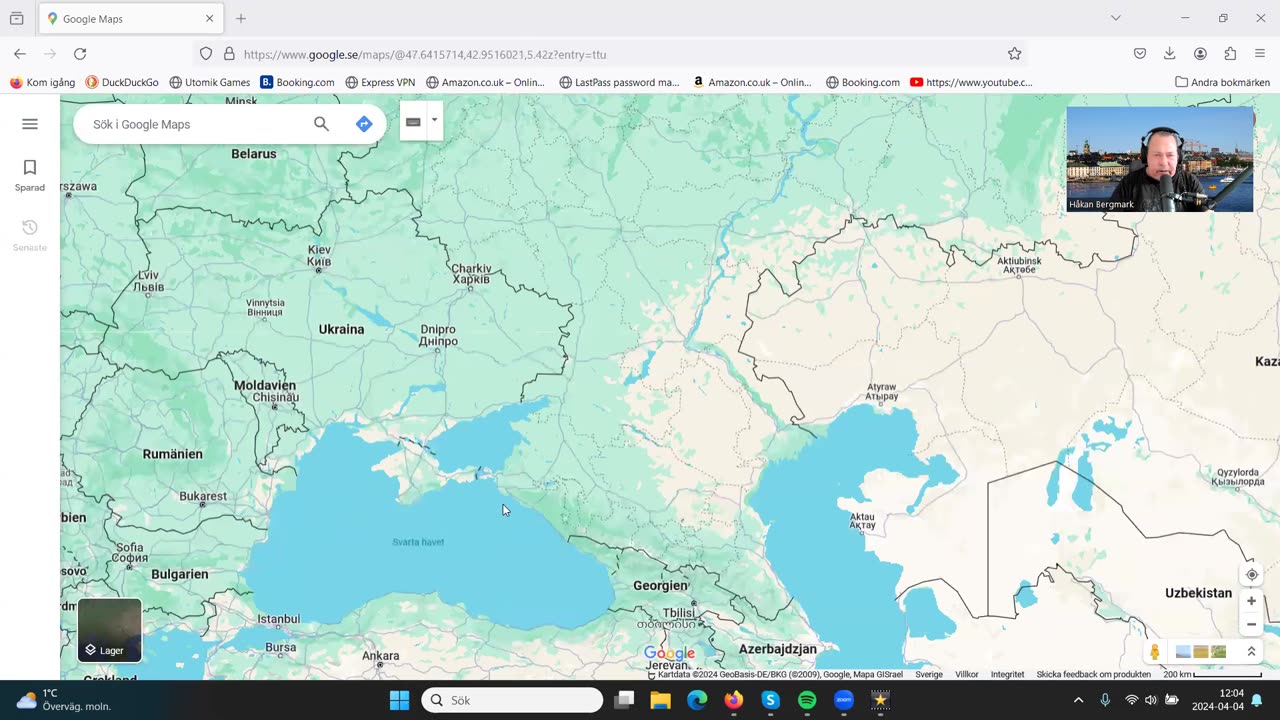The width and height of the screenshot is (1280, 720).
Task: Open Task View on the taskbar
Action: click(x=624, y=700)
